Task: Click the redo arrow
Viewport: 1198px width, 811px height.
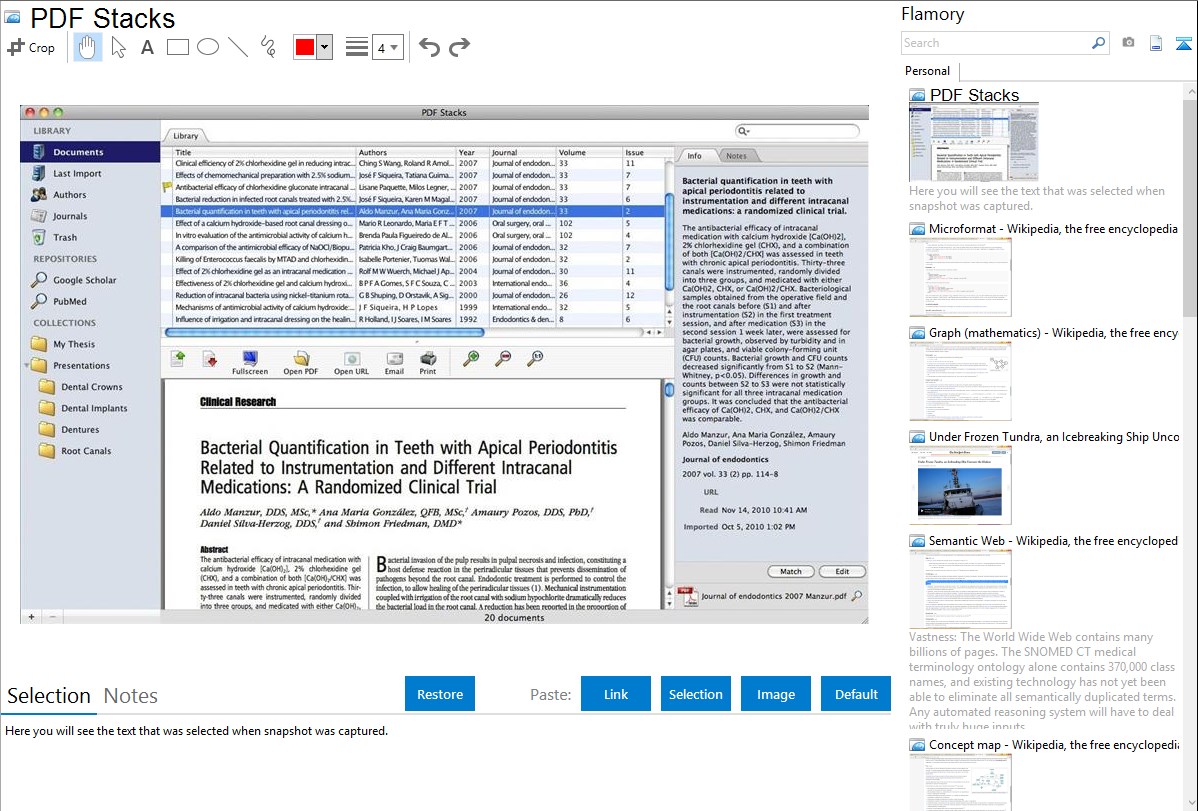Action: click(459, 47)
